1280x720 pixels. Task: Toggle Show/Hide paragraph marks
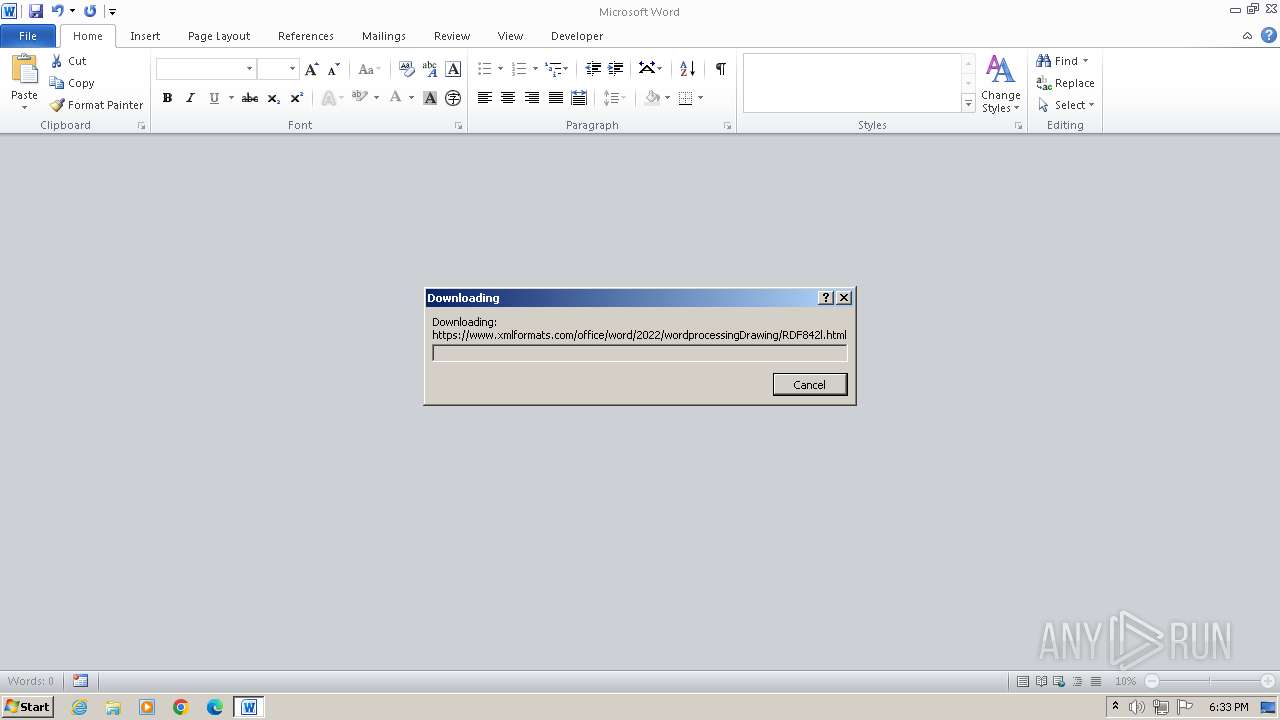pyautogui.click(x=720, y=69)
